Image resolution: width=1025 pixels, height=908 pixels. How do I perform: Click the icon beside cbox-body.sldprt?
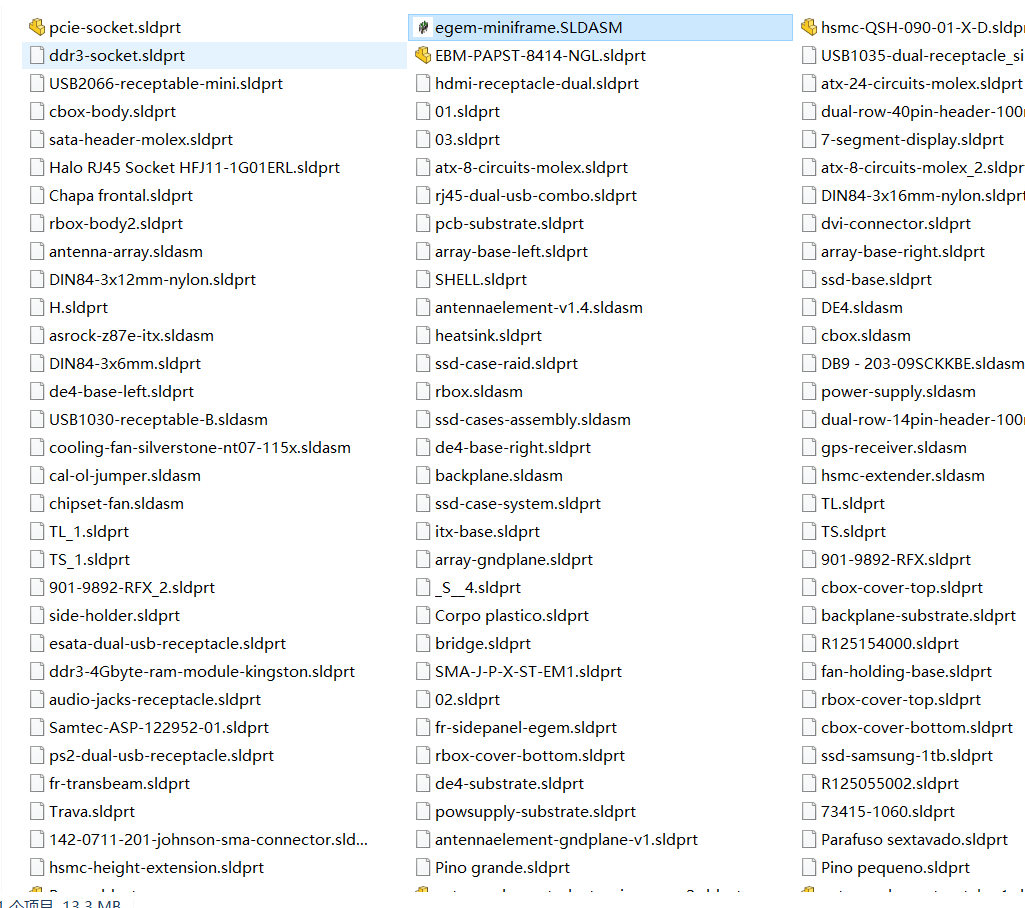pyautogui.click(x=37, y=112)
